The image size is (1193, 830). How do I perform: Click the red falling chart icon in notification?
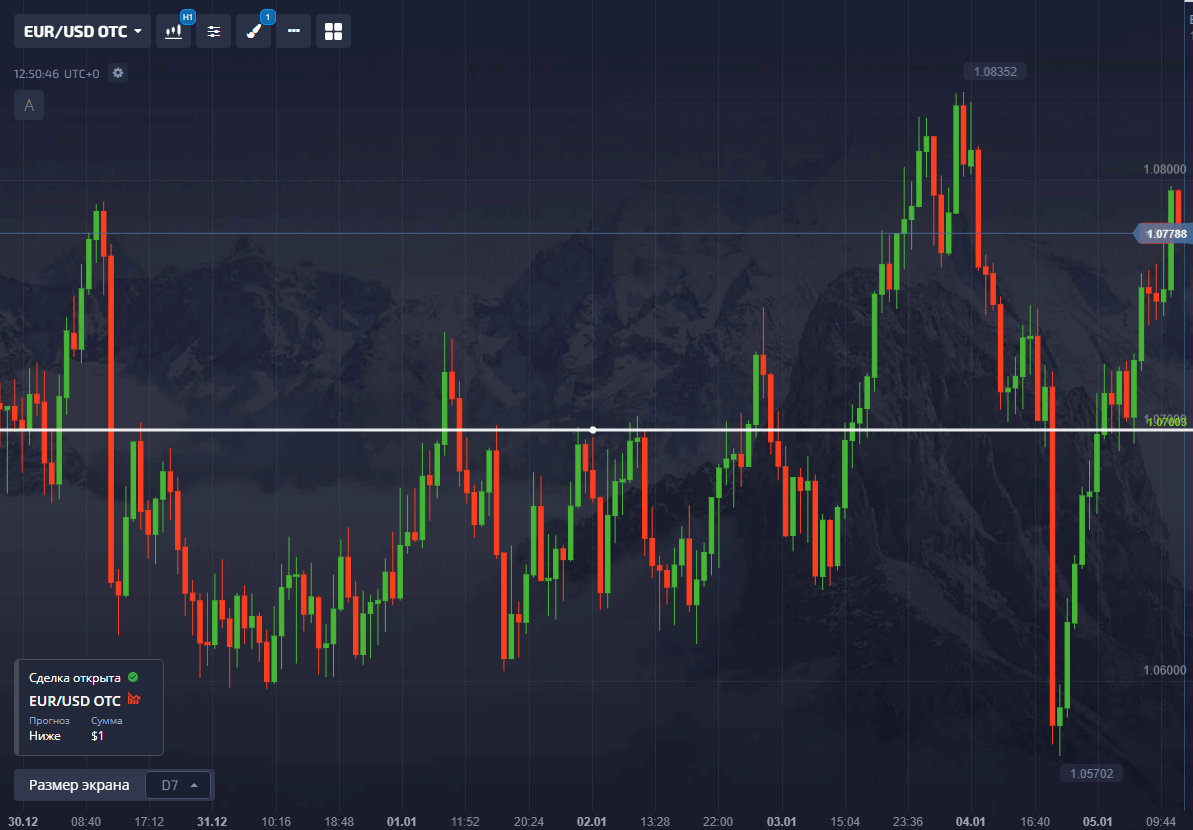[x=135, y=700]
